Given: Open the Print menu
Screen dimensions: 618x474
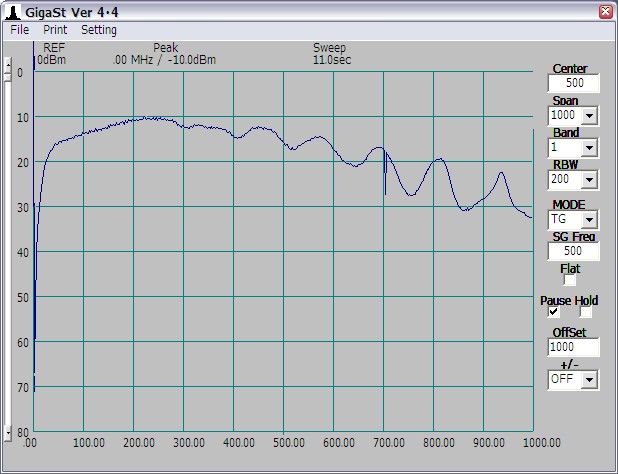Looking at the screenshot, I should click(x=55, y=30).
